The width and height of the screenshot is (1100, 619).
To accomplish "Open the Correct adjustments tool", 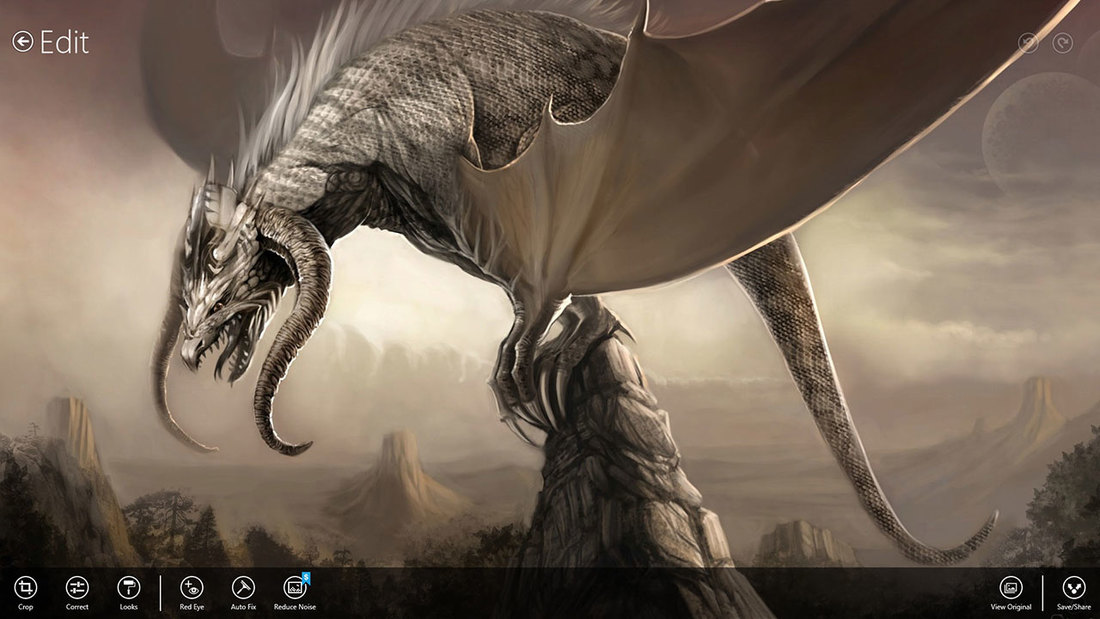I will [x=77, y=593].
